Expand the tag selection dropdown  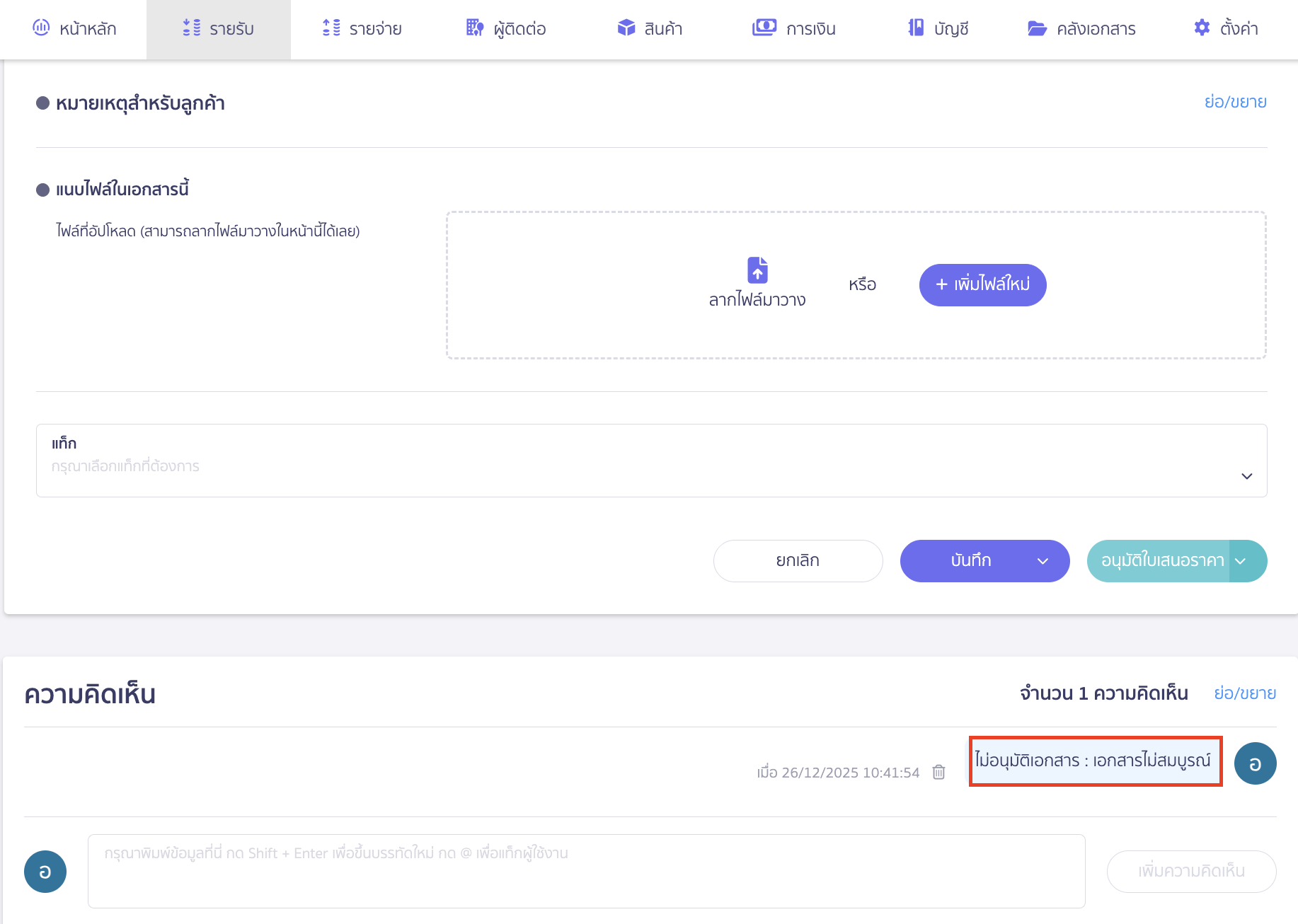coord(1246,476)
